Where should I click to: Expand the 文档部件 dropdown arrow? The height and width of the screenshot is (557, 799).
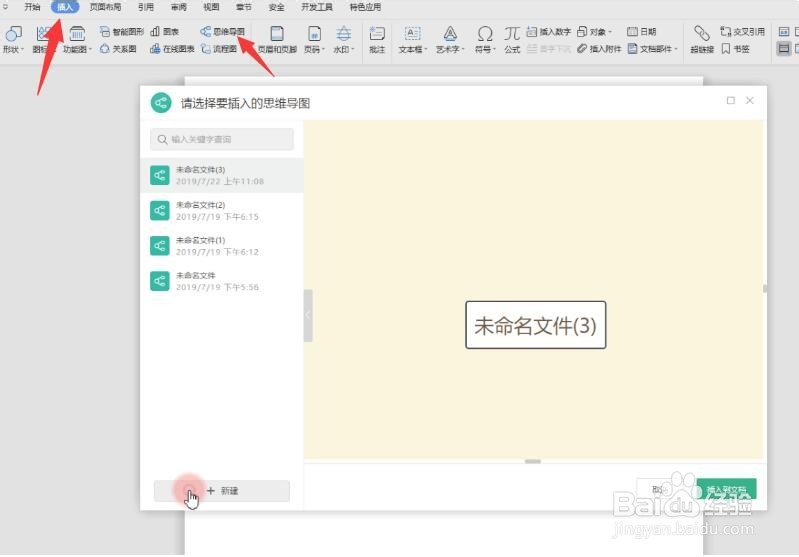point(676,49)
